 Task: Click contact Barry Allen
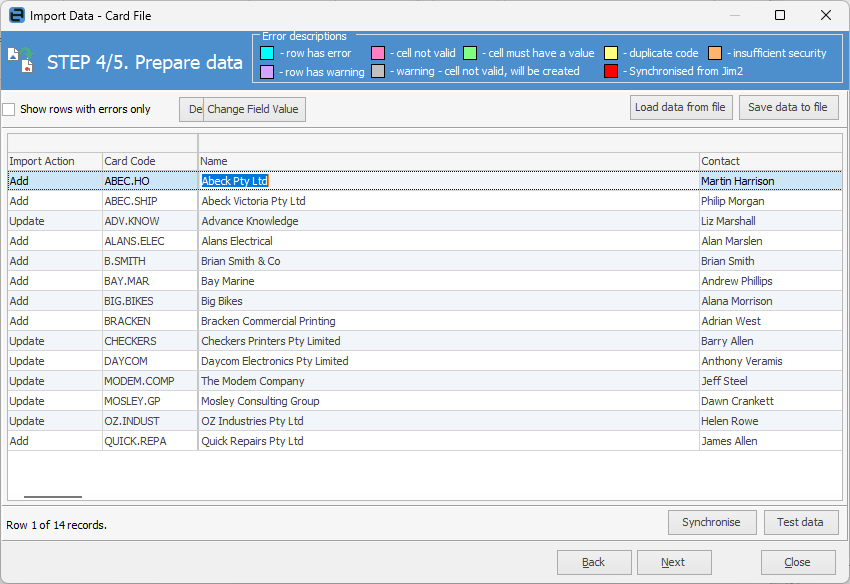771,342
